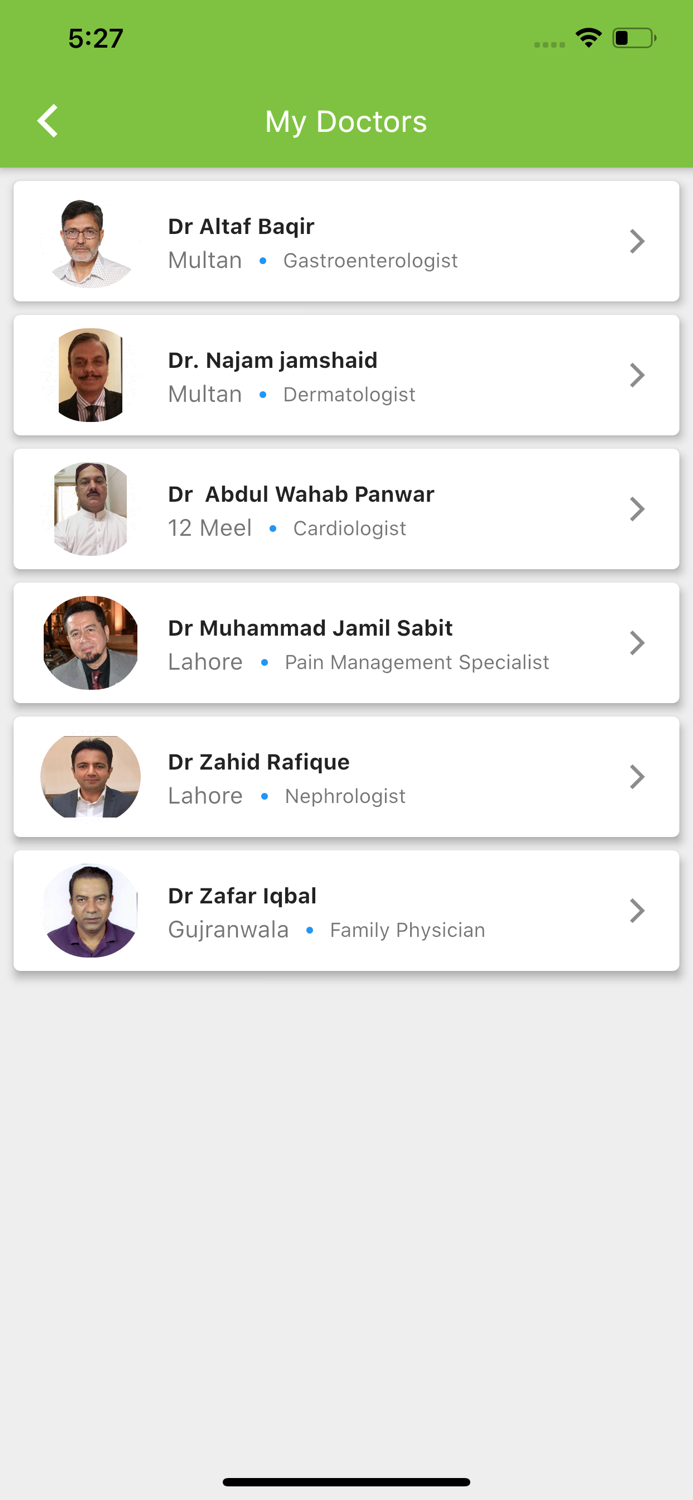Tap the Wi-Fi icon in status bar
Screen dimensions: 693x1500
coord(588,37)
